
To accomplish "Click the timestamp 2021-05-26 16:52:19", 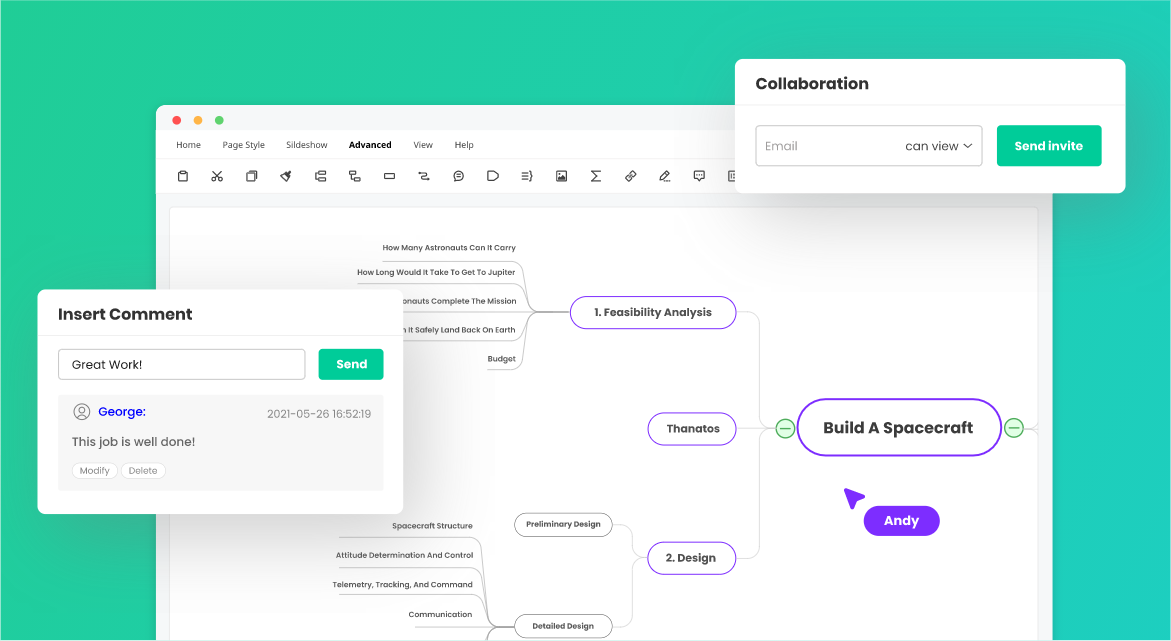I will 319,414.
